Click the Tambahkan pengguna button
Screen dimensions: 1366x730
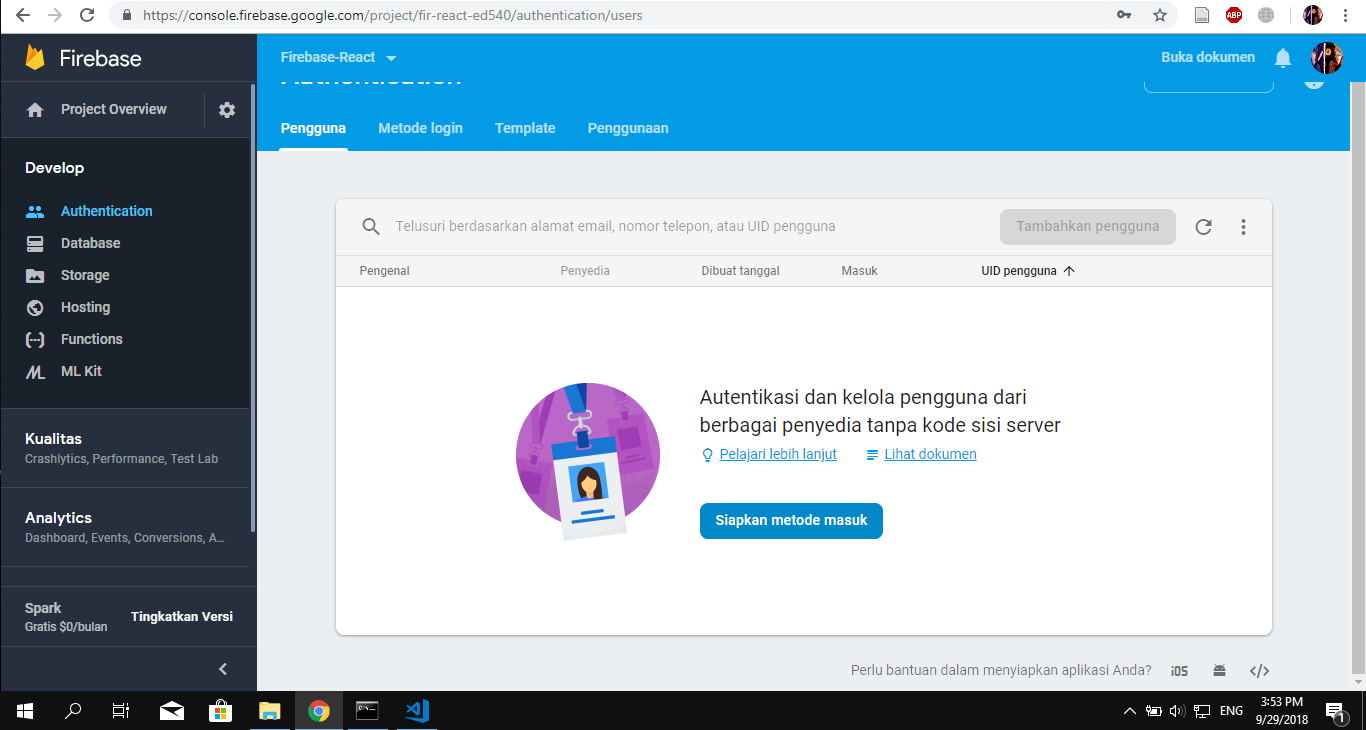point(1088,227)
